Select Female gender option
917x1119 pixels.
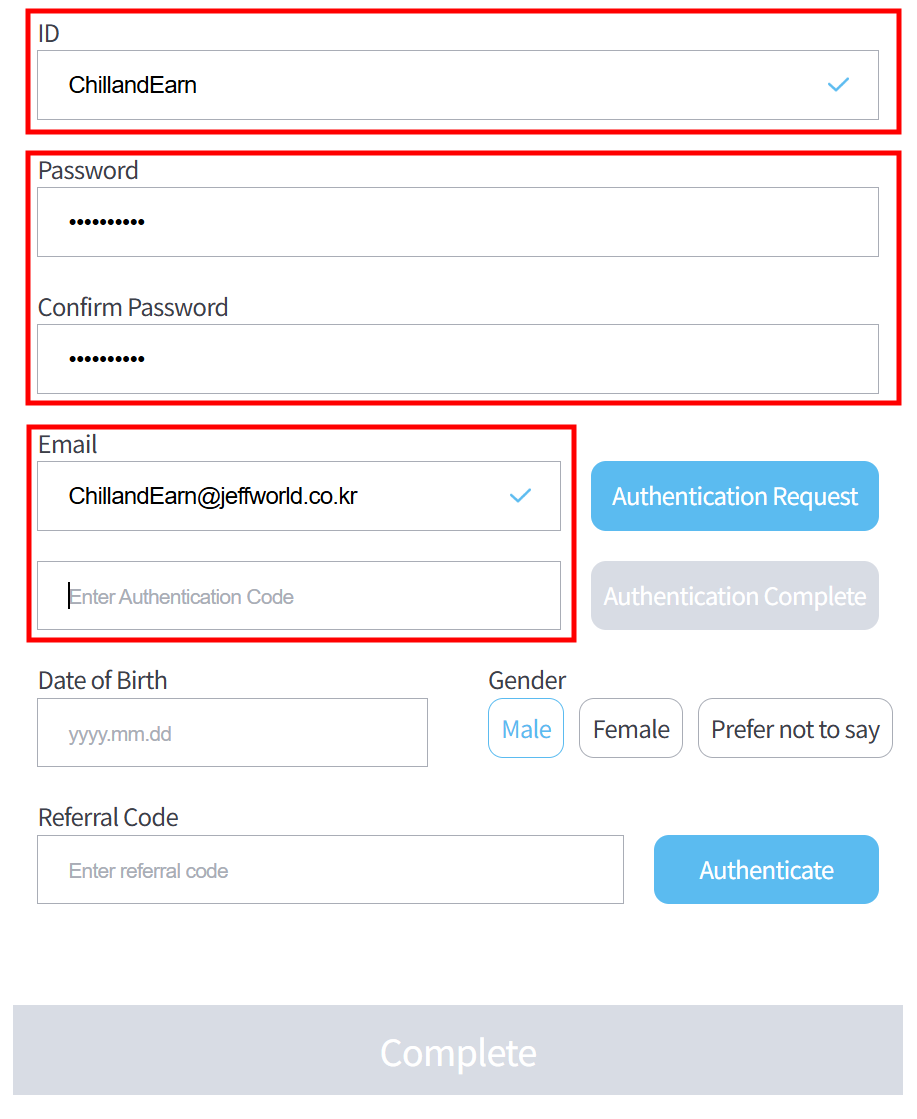tap(631, 729)
